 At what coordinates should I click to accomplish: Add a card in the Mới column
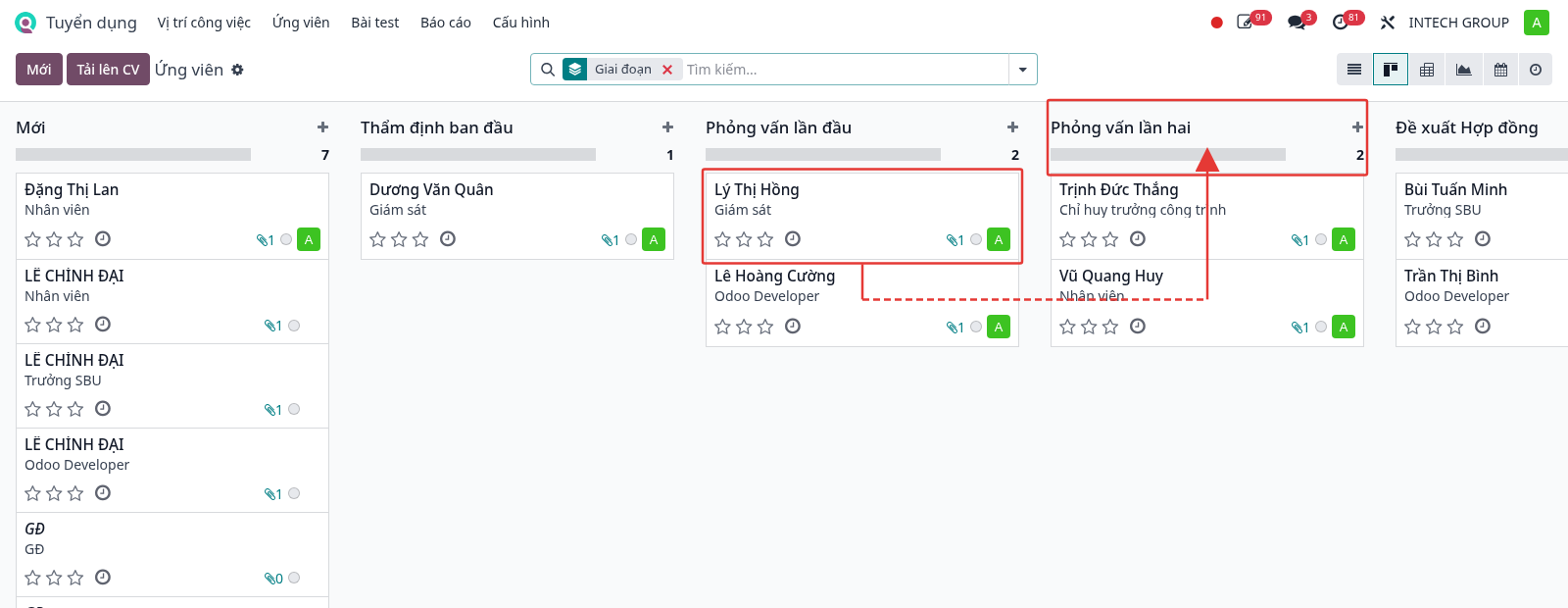click(x=322, y=127)
